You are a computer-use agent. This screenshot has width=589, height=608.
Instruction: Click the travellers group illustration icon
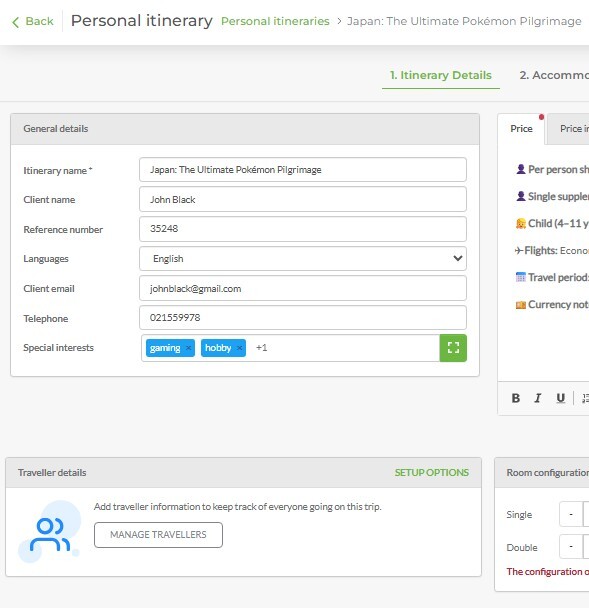tap(49, 532)
